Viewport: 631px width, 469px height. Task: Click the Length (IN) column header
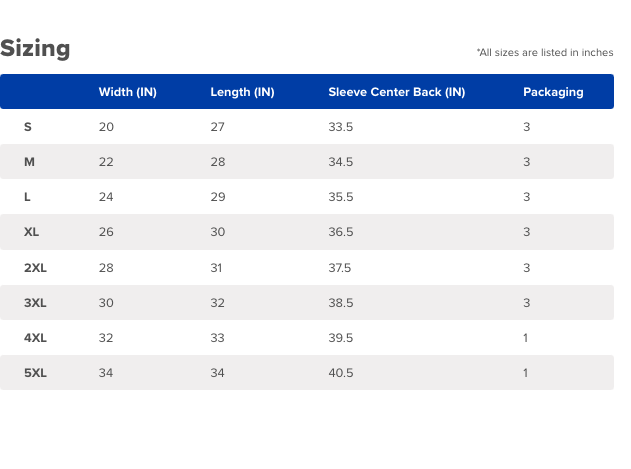[x=242, y=92]
